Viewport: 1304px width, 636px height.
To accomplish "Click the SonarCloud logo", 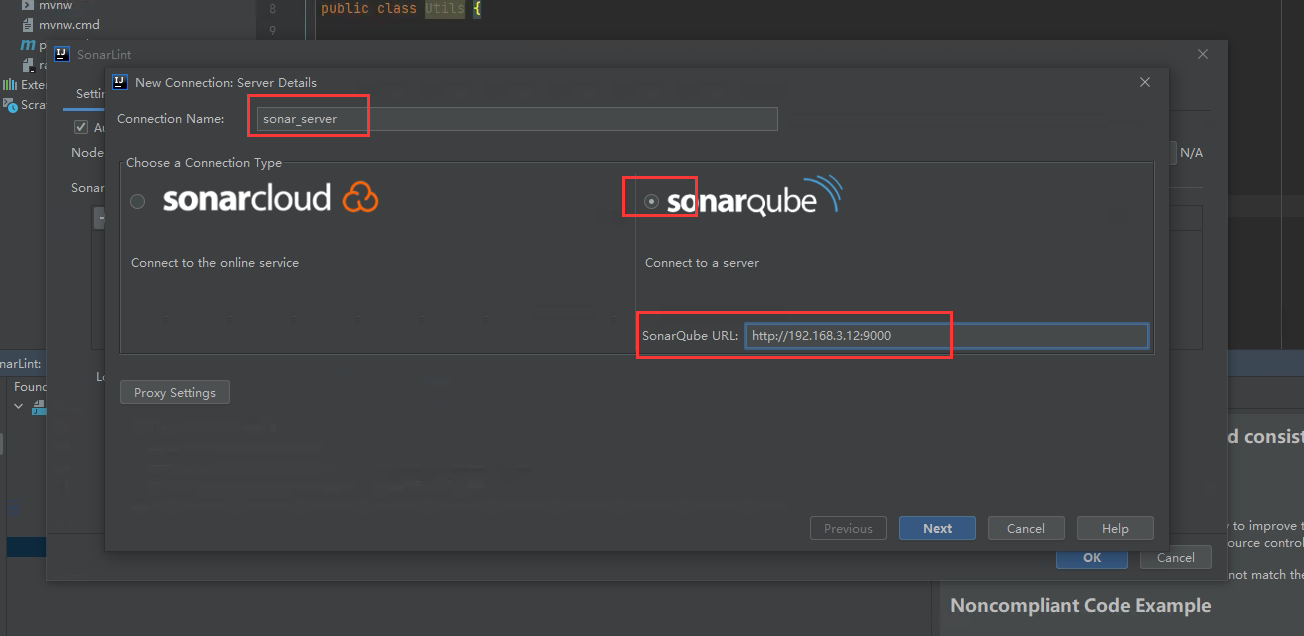I will pyautogui.click(x=270, y=198).
